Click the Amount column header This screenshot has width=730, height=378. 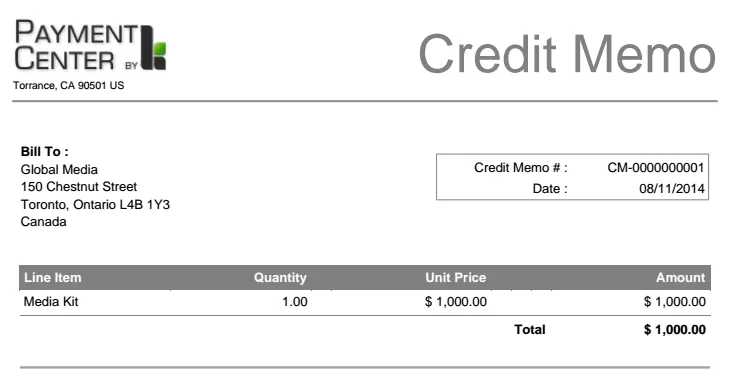(x=681, y=277)
